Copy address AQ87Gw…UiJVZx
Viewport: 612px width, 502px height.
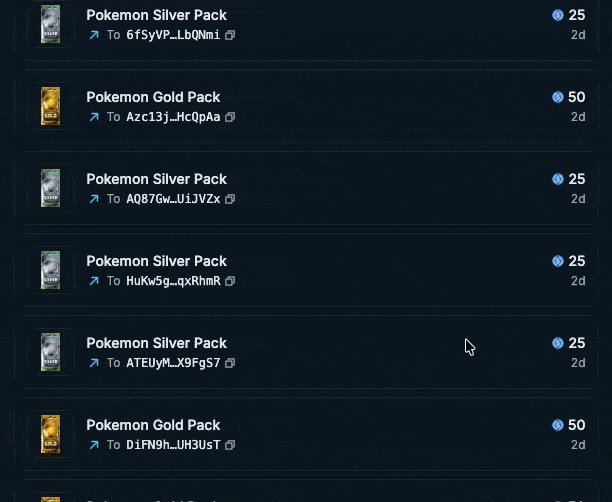(x=230, y=199)
